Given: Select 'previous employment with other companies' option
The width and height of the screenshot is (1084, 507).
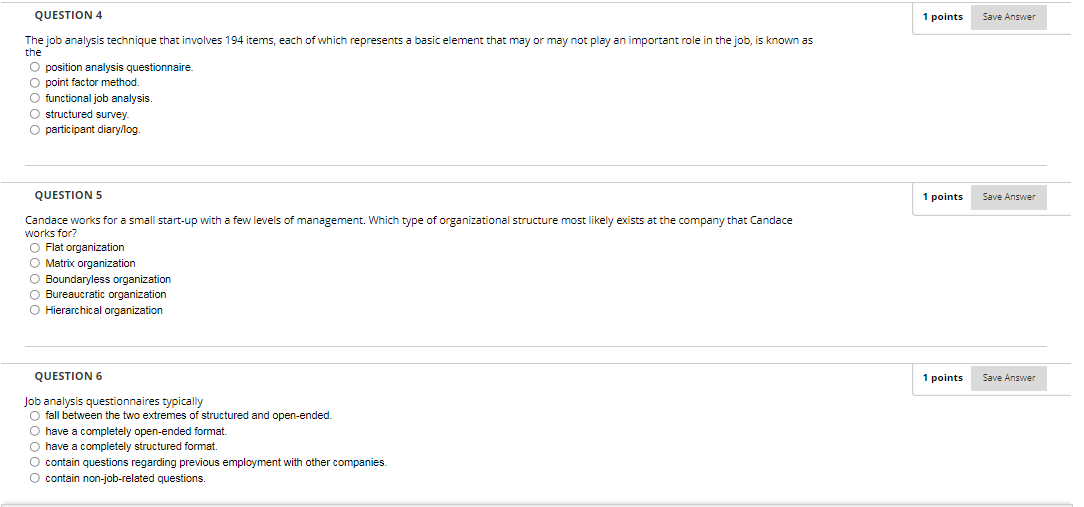Looking at the screenshot, I should point(35,462).
